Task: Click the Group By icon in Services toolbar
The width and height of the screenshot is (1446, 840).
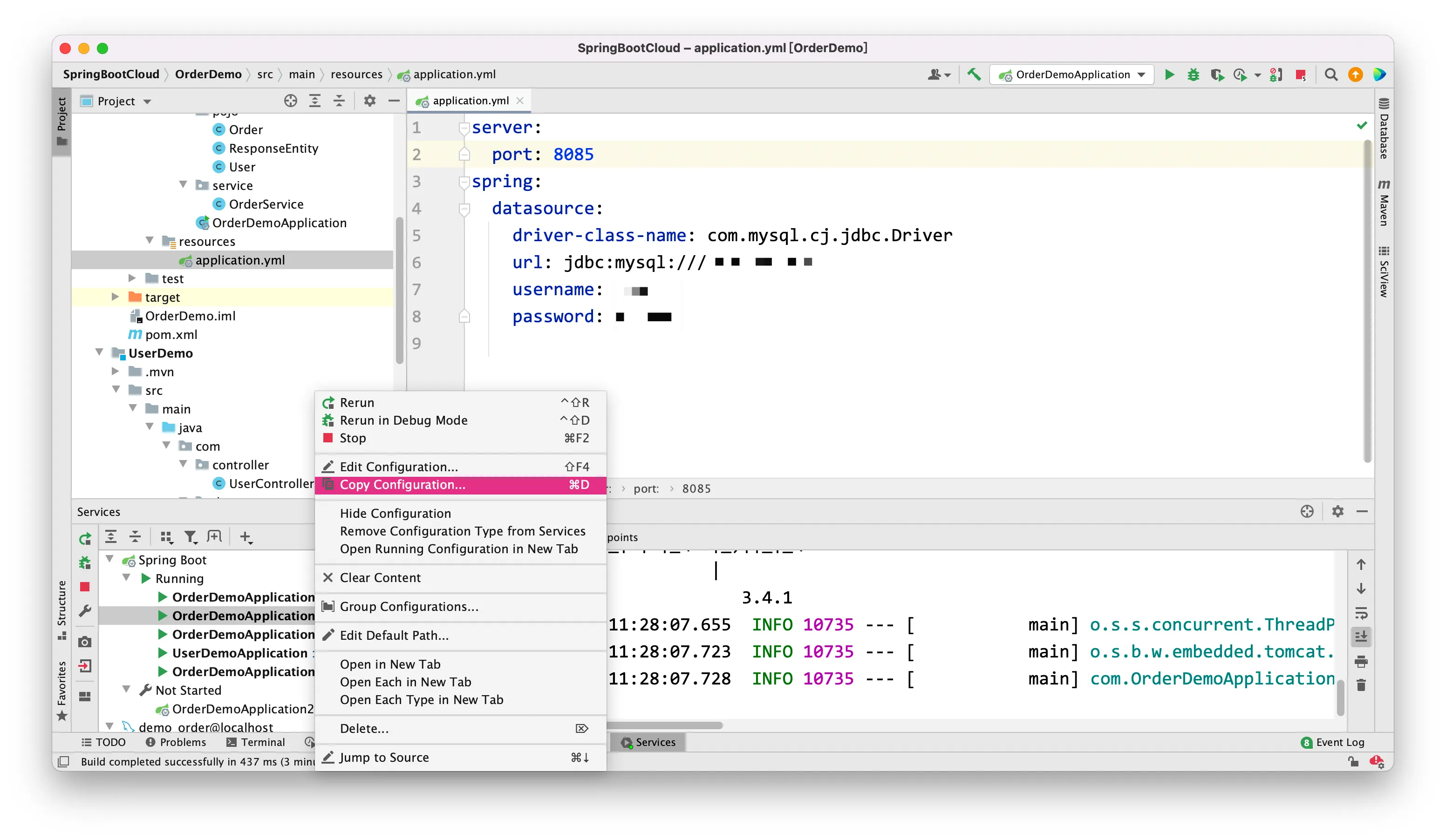Action: coord(166,537)
